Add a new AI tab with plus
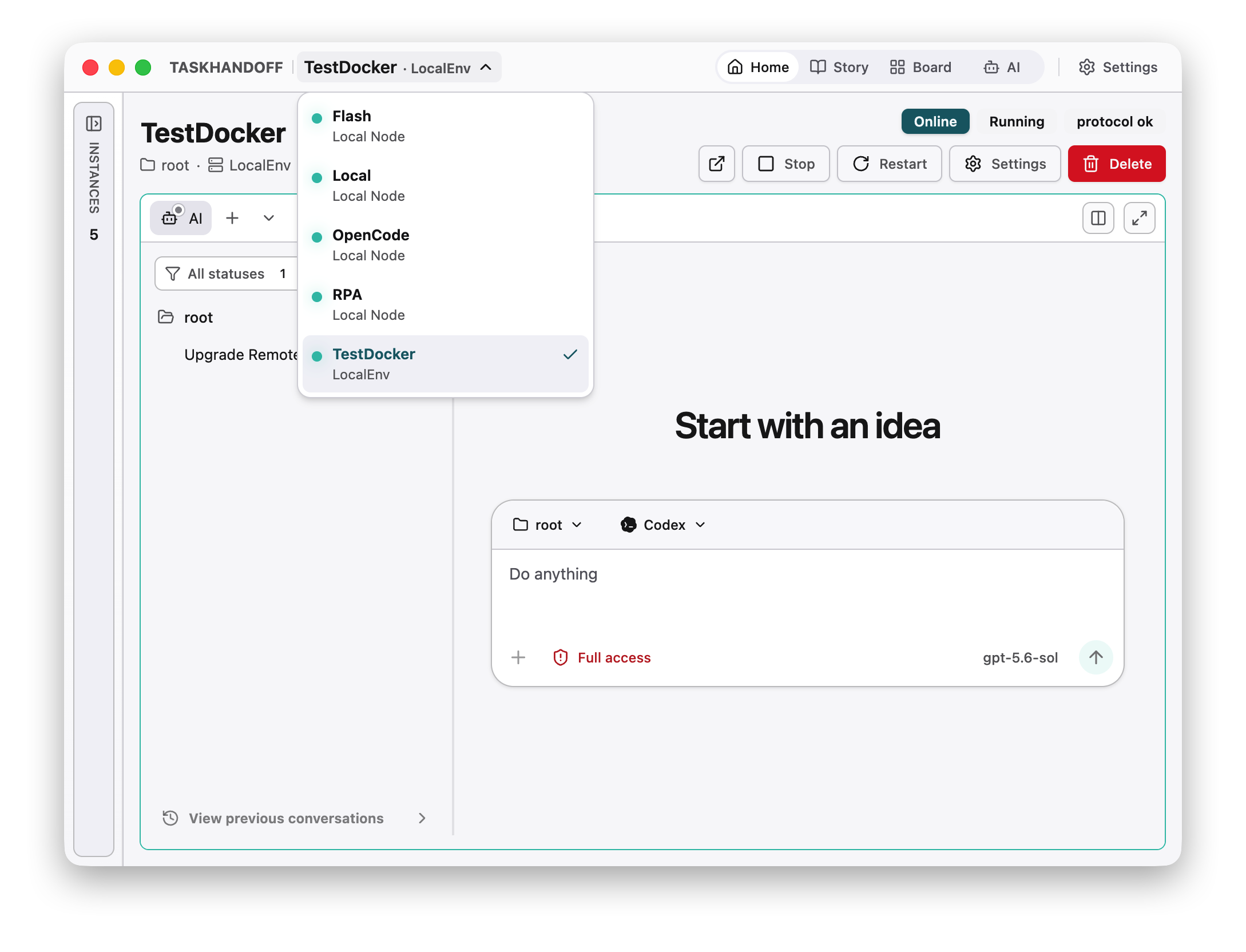The image size is (1246, 952). point(232,218)
